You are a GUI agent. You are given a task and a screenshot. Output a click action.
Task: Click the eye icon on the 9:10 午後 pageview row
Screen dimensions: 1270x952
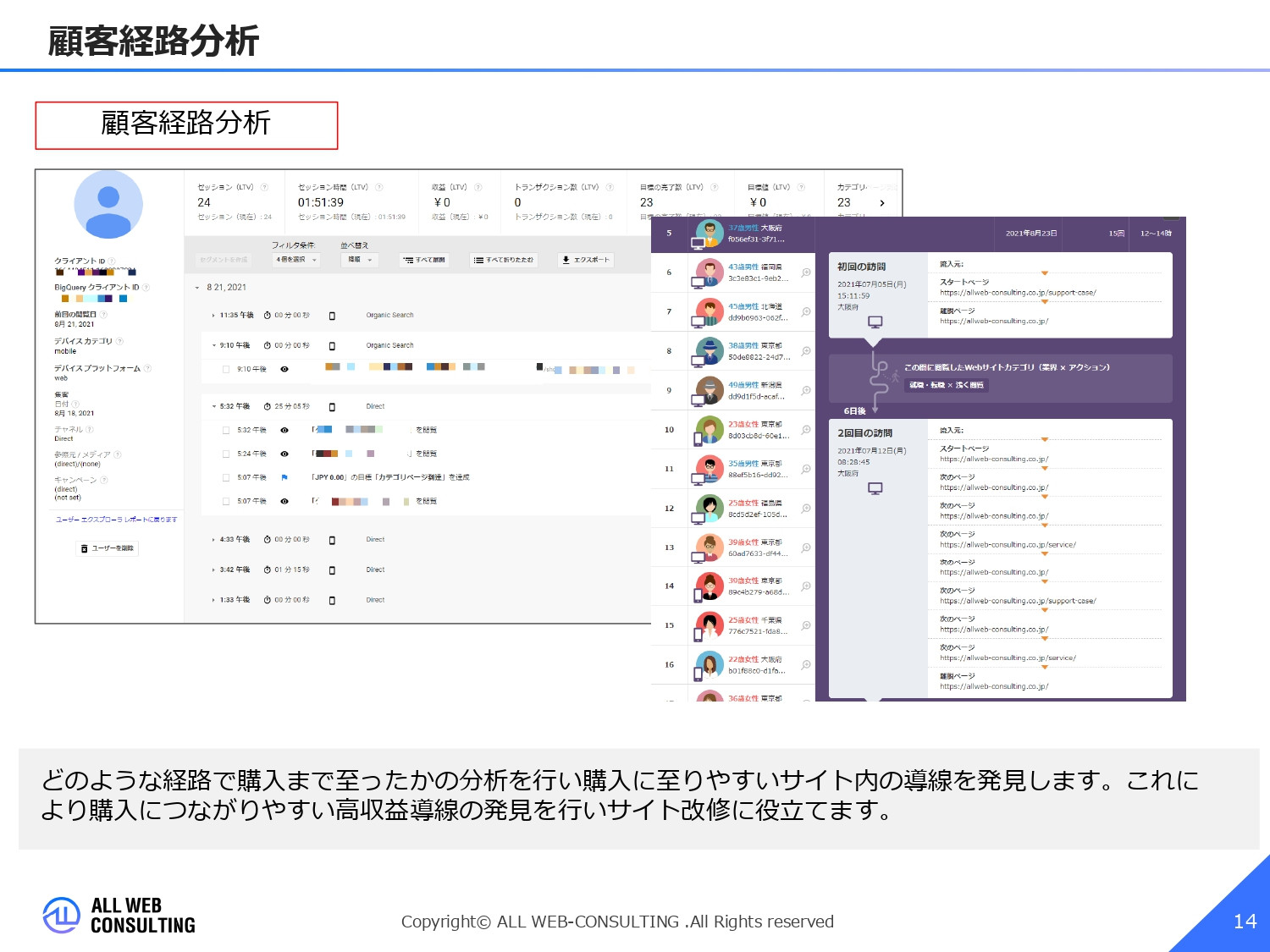click(x=284, y=369)
